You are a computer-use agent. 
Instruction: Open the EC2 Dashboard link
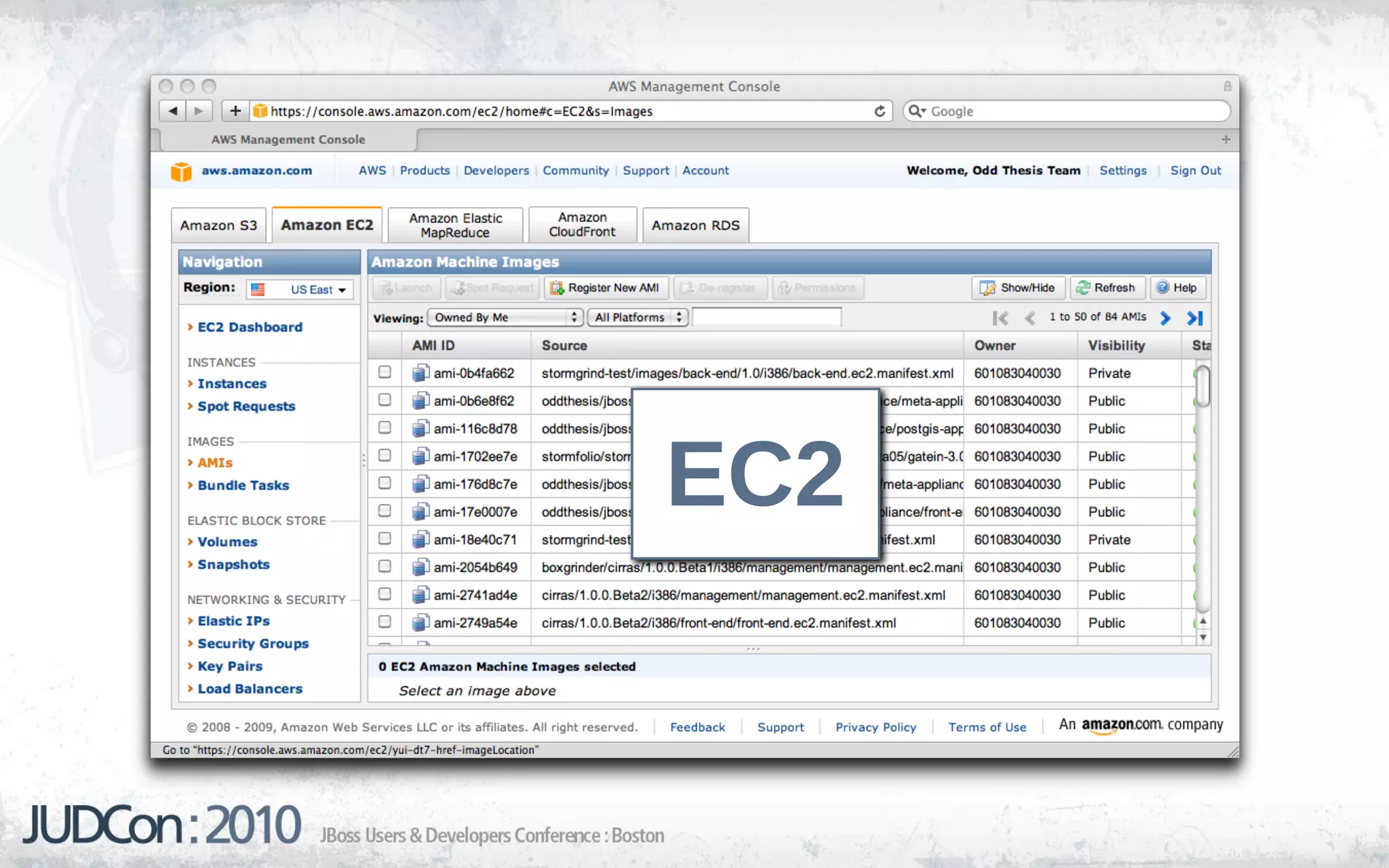pyautogui.click(x=250, y=328)
